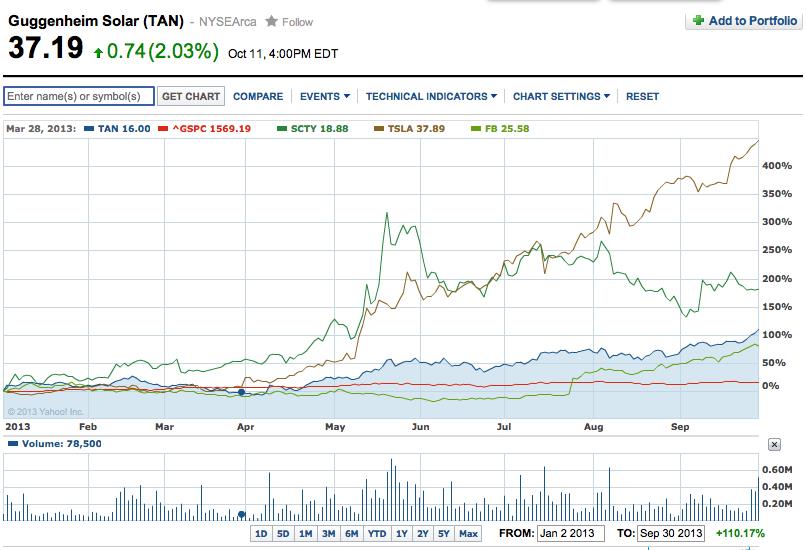Viewport: 806px width, 550px height.
Task: Click the Compare menu item
Action: point(258,97)
